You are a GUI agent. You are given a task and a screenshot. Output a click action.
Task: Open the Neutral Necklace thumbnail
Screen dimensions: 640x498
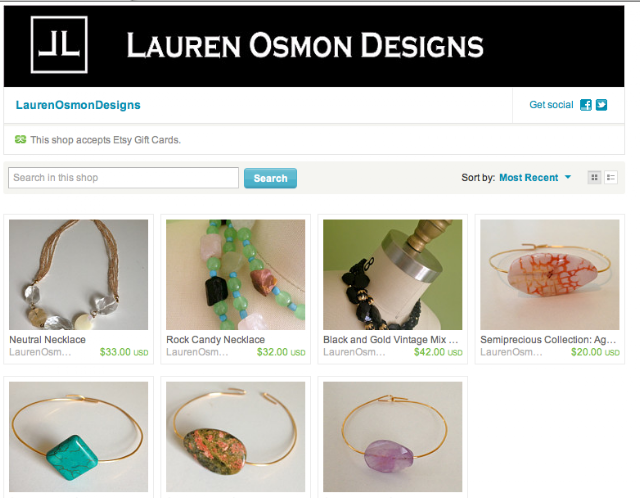click(78, 274)
